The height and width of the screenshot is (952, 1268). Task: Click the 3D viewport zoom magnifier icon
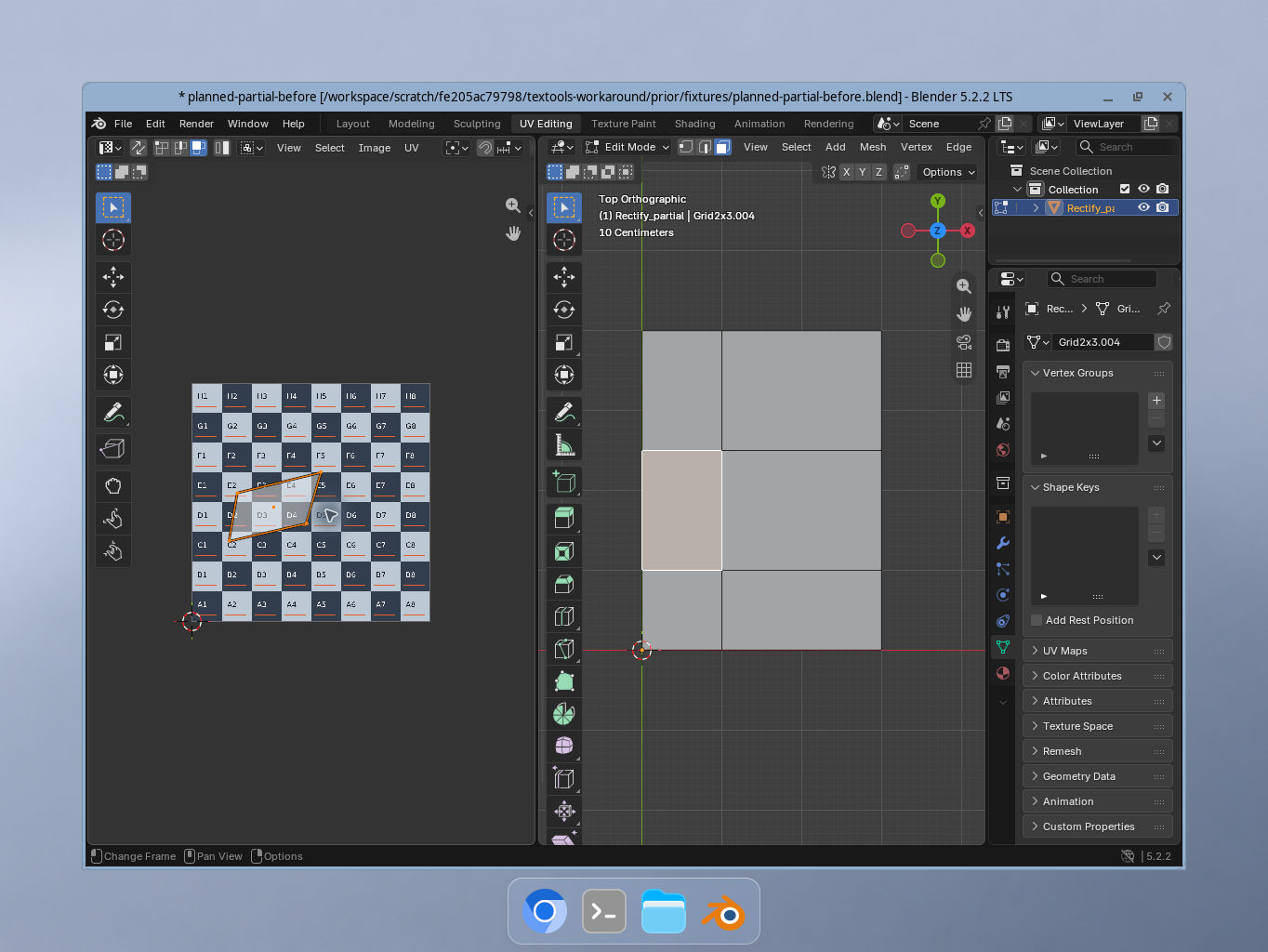pos(964,286)
